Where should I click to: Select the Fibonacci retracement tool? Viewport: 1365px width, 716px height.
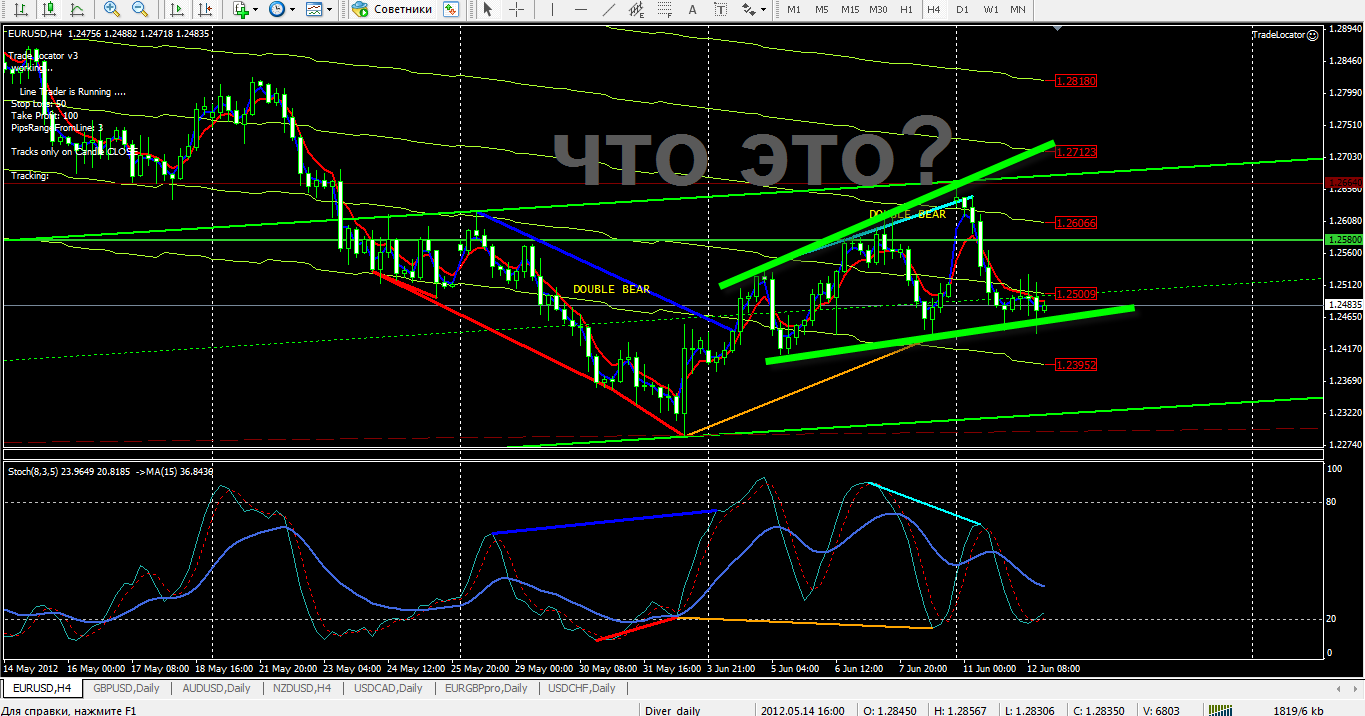[664, 9]
